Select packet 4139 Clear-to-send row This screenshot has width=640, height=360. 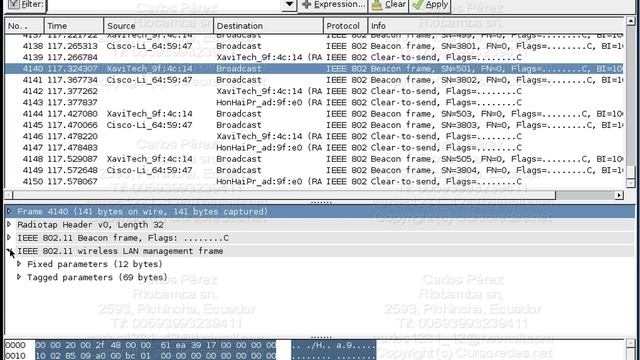(x=314, y=58)
